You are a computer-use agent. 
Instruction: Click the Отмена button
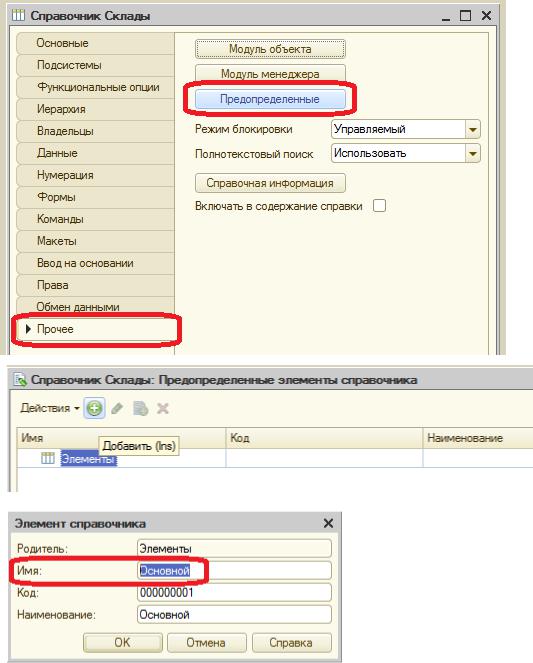click(x=207, y=643)
